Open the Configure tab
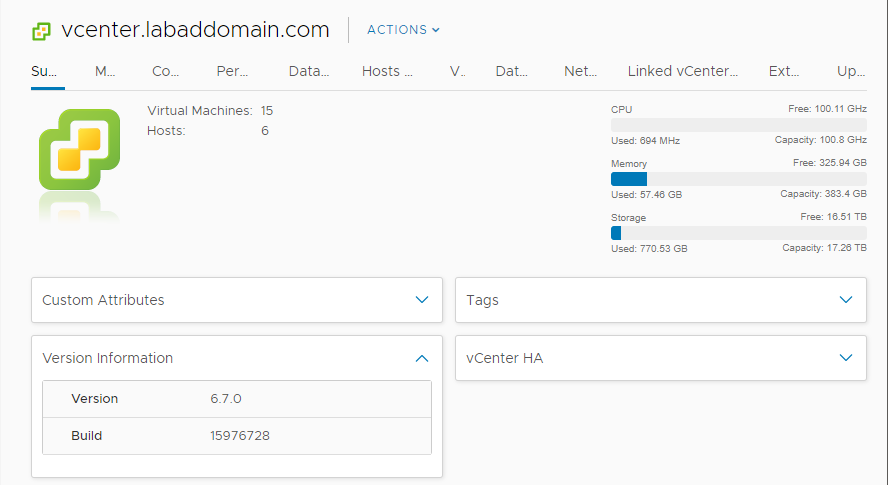 pyautogui.click(x=165, y=71)
